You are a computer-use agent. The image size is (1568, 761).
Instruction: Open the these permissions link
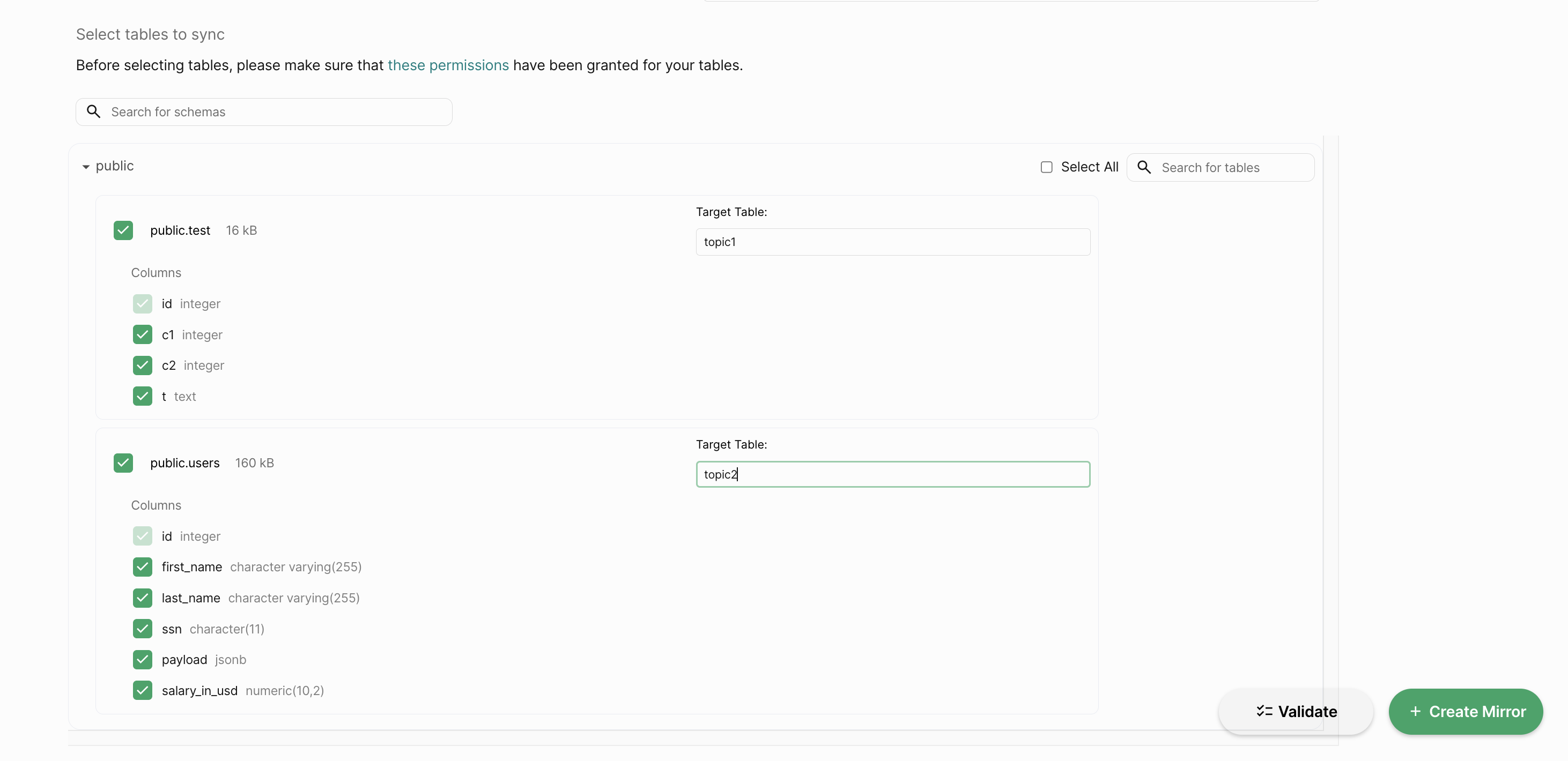point(448,65)
